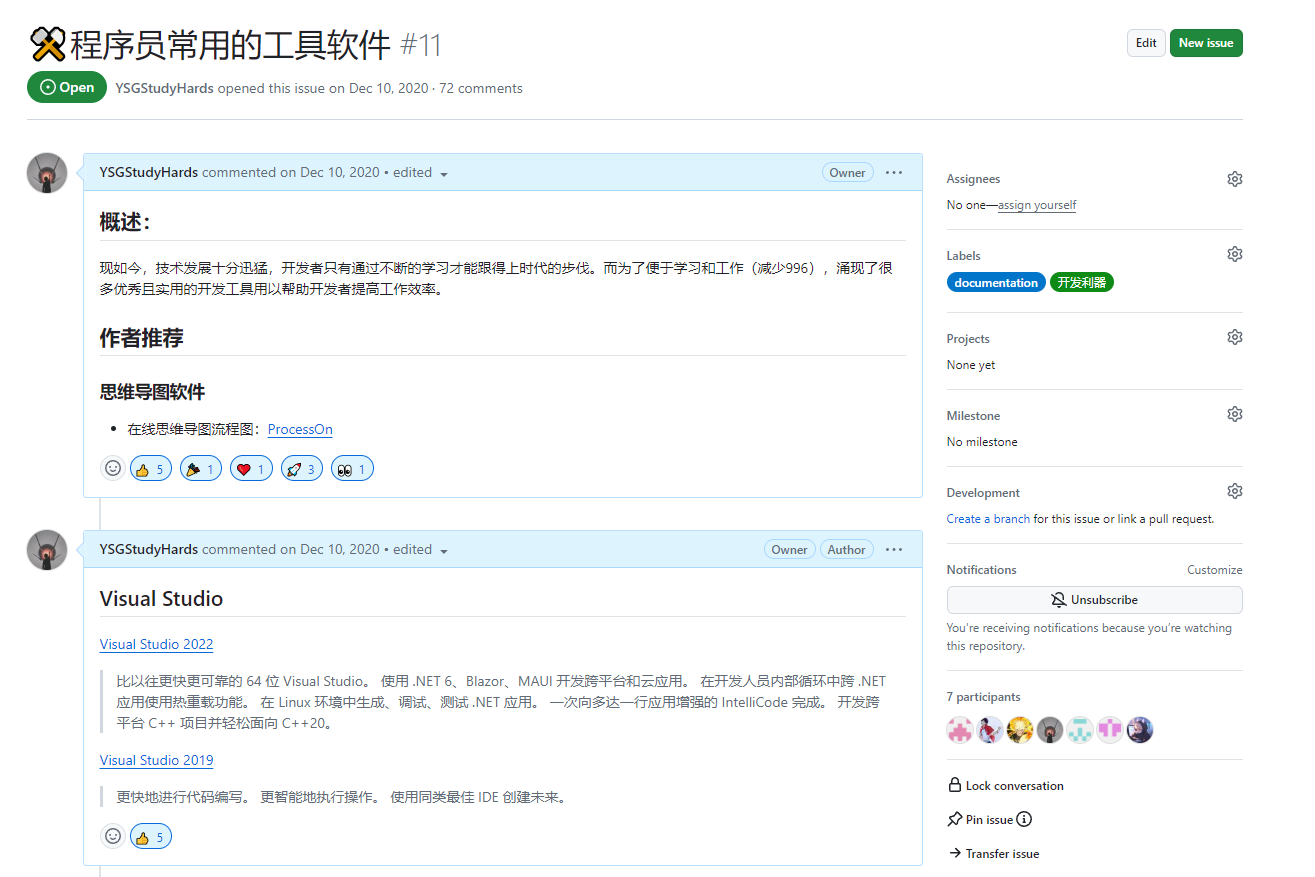Add a reaction with the smiley icon on the Visual Studio comment
Image resolution: width=1315 pixels, height=877 pixels.
coord(113,836)
